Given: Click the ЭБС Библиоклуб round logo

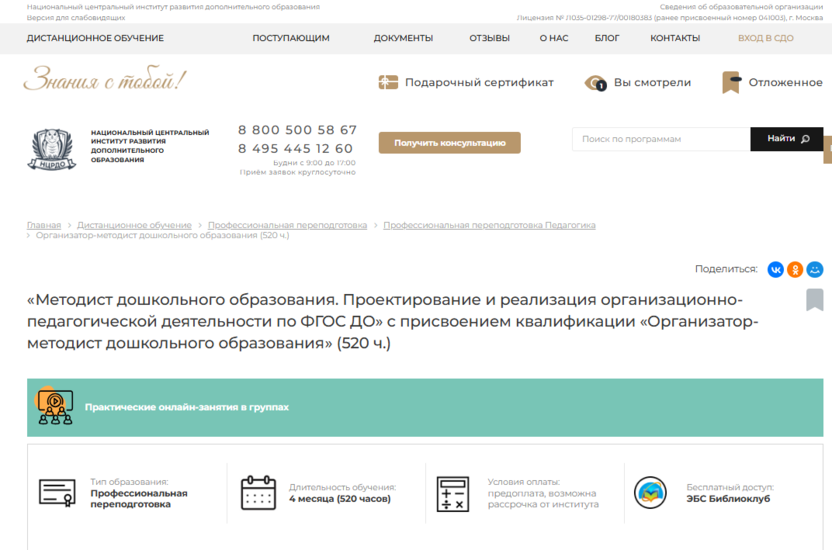Looking at the screenshot, I should point(650,493).
